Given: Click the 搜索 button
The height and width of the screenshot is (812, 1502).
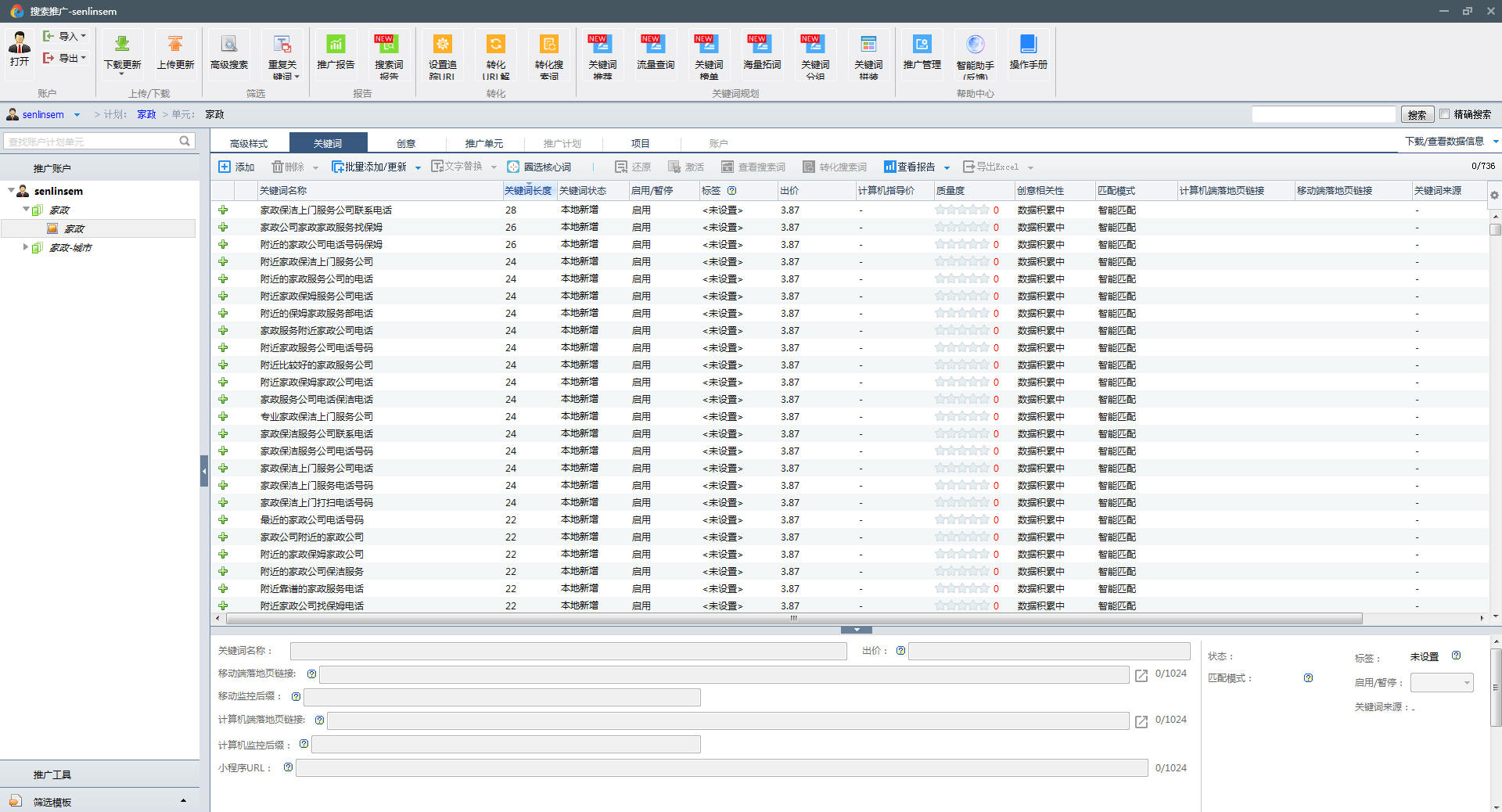Looking at the screenshot, I should 1417,115.
